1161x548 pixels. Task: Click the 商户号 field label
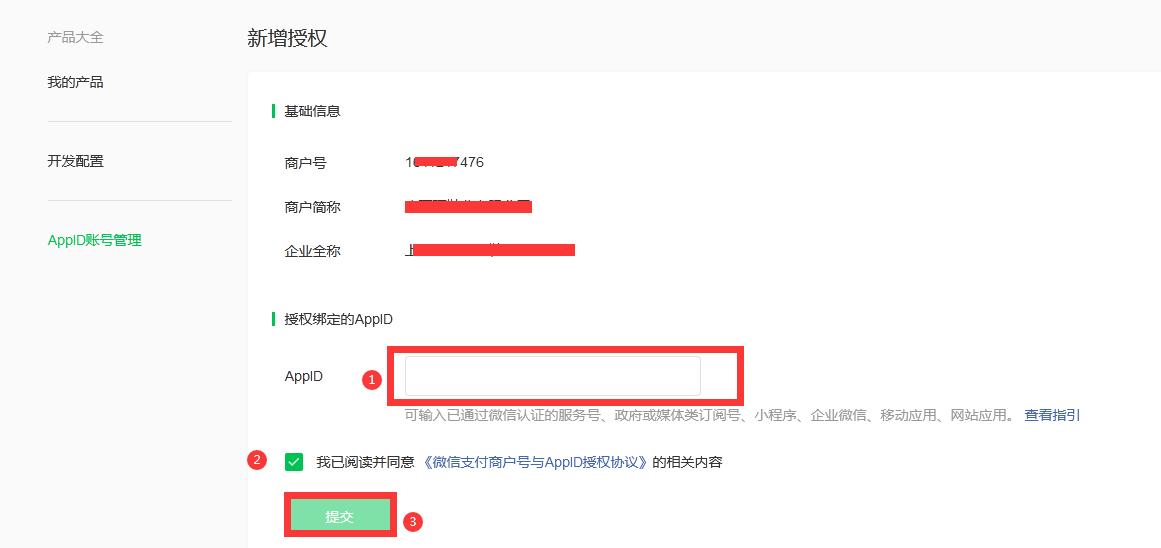click(x=305, y=163)
